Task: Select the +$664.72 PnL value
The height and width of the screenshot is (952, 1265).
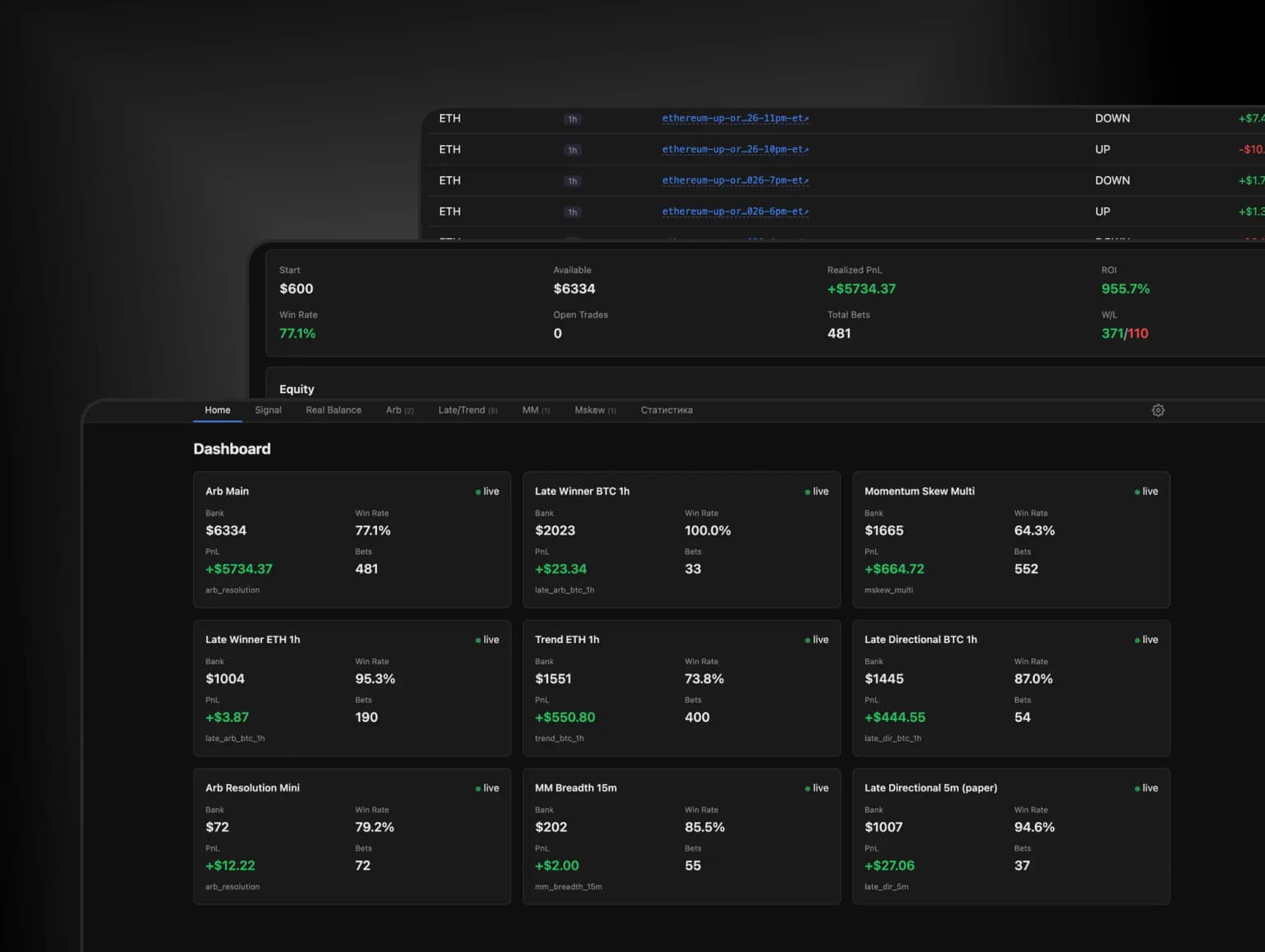Action: [895, 569]
